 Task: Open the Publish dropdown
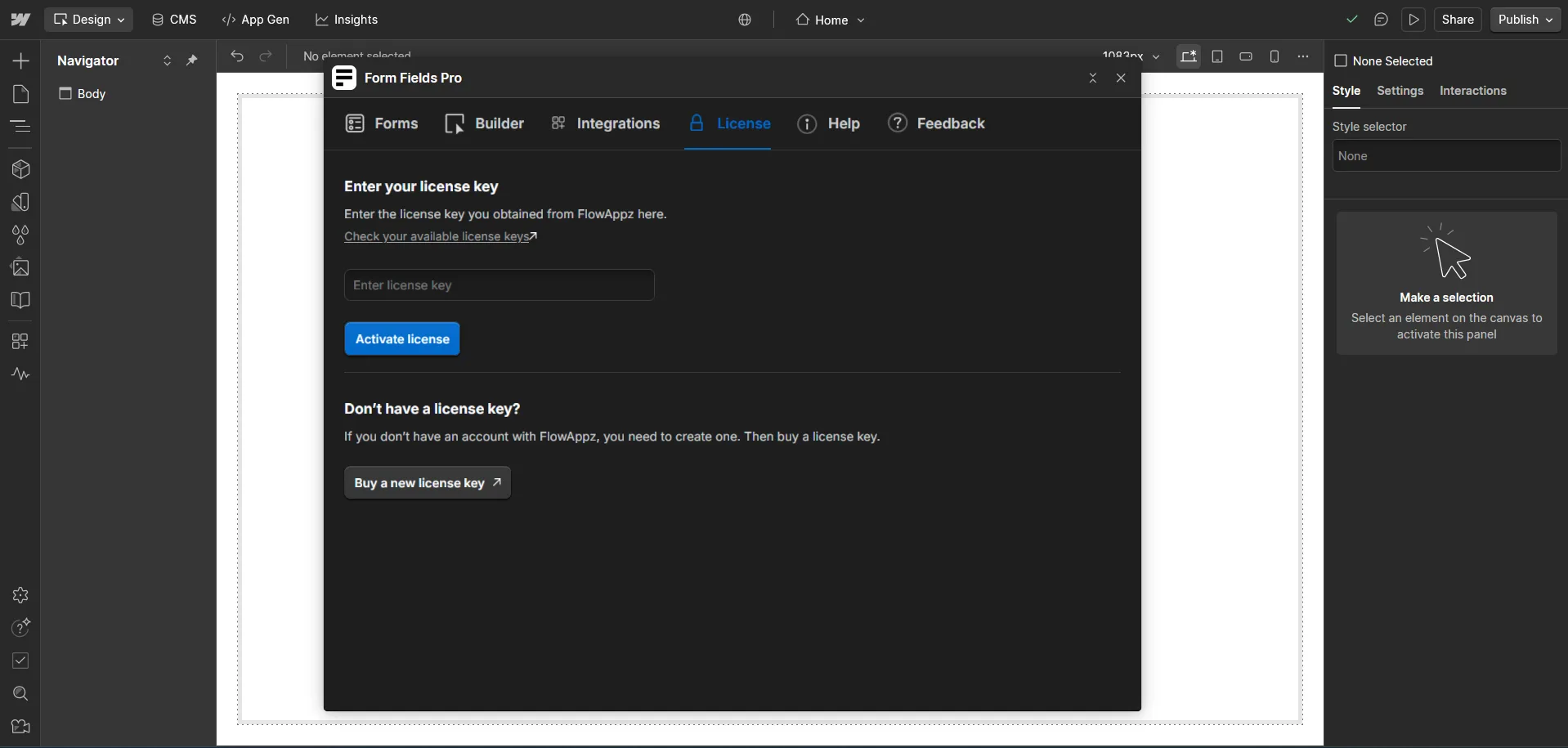click(x=1526, y=20)
